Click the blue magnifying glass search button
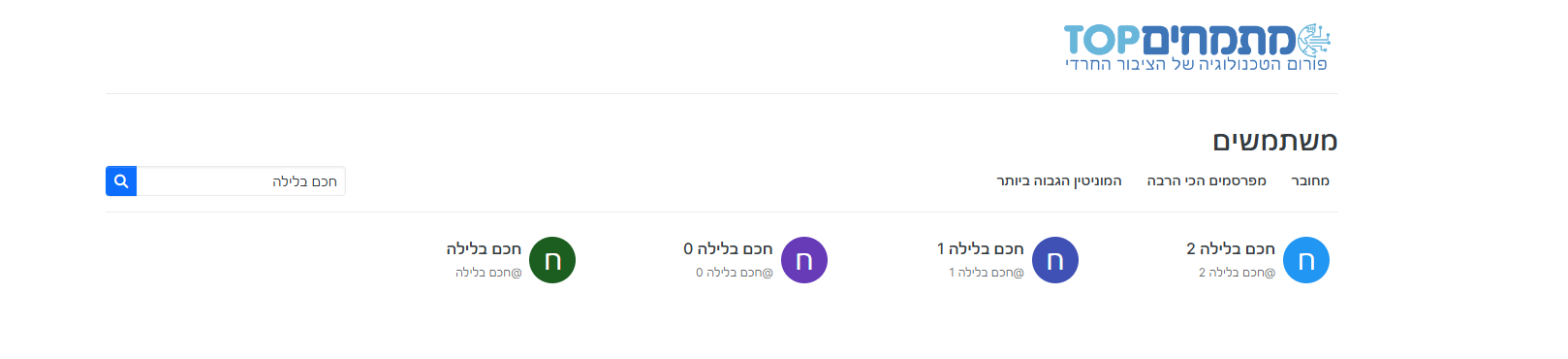This screenshot has width=1568, height=359. tap(121, 181)
